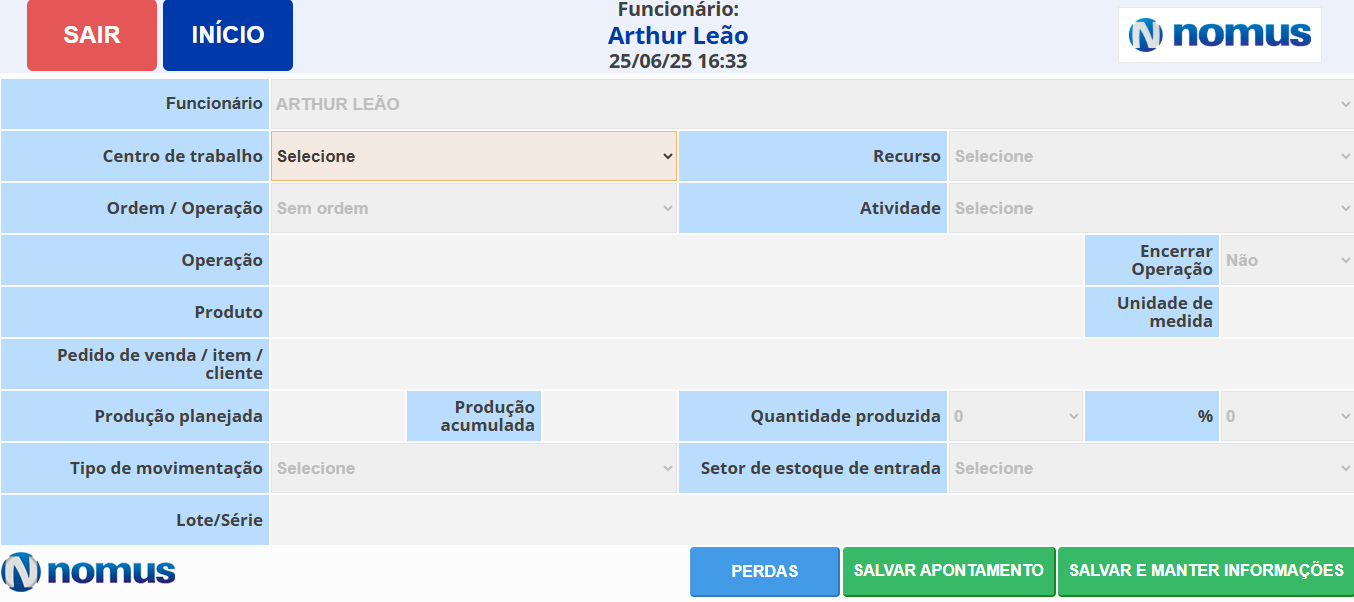Image resolution: width=1354 pixels, height=602 pixels.
Task: Open the Funcionário dropdown showing ARTHUR LEÃO
Action: click(x=811, y=104)
